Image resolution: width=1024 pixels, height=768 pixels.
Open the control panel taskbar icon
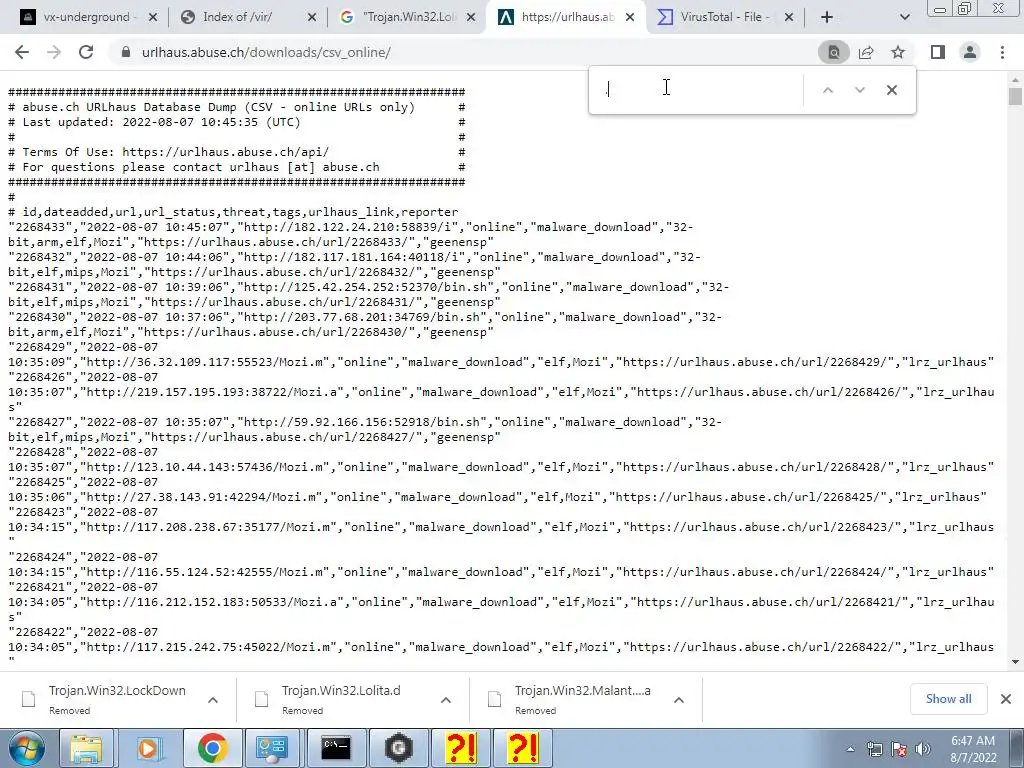(272, 748)
